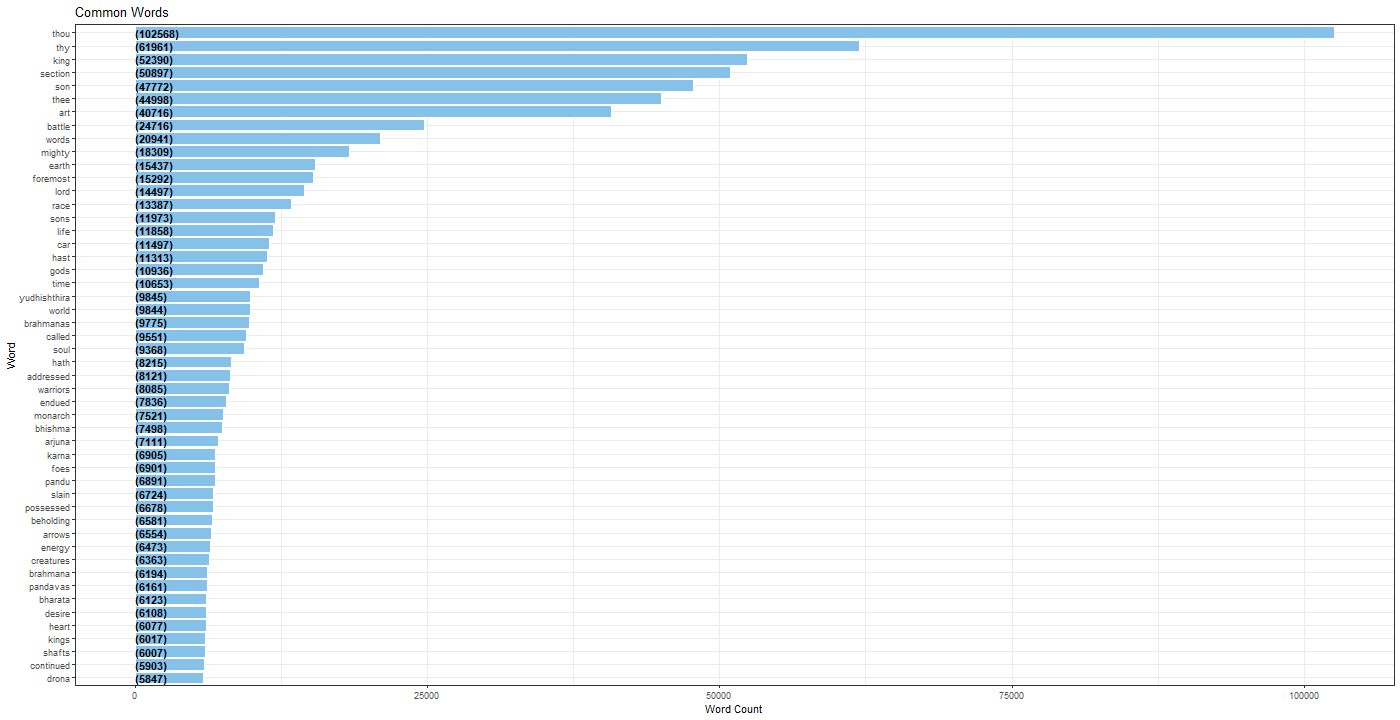Viewport: 1400px width, 720px height.
Task: Click the 25000 x-axis tick label
Action: [x=427, y=694]
